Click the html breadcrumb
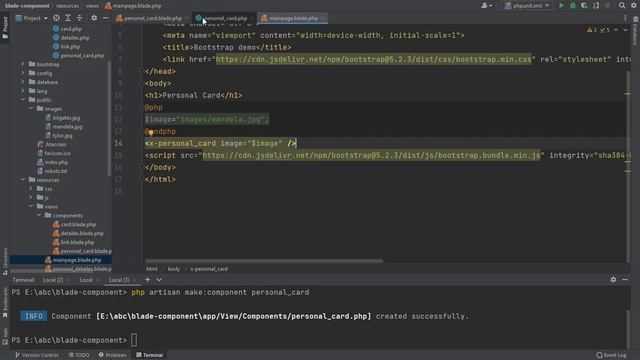This screenshot has width=640, height=360. [x=152, y=269]
